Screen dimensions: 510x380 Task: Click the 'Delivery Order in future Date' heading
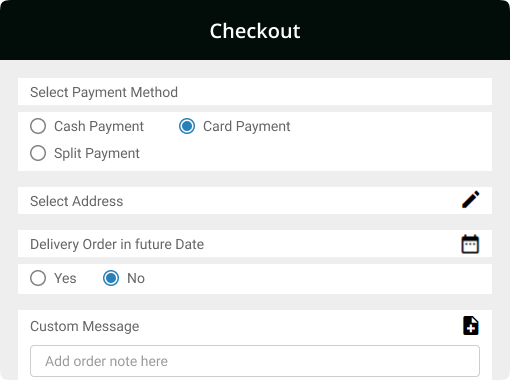(x=117, y=244)
